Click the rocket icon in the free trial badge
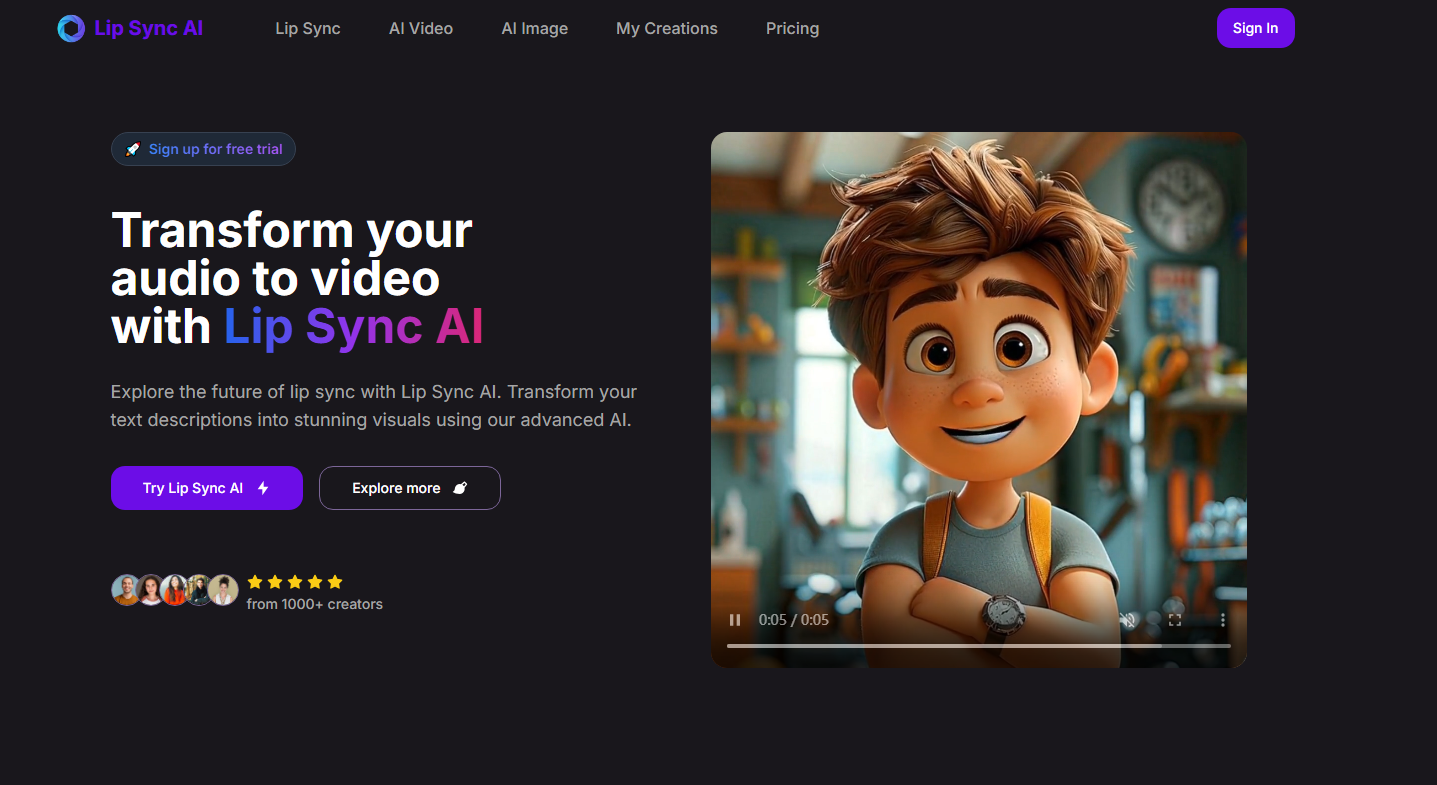Viewport: 1437px width, 785px height. pyautogui.click(x=132, y=150)
